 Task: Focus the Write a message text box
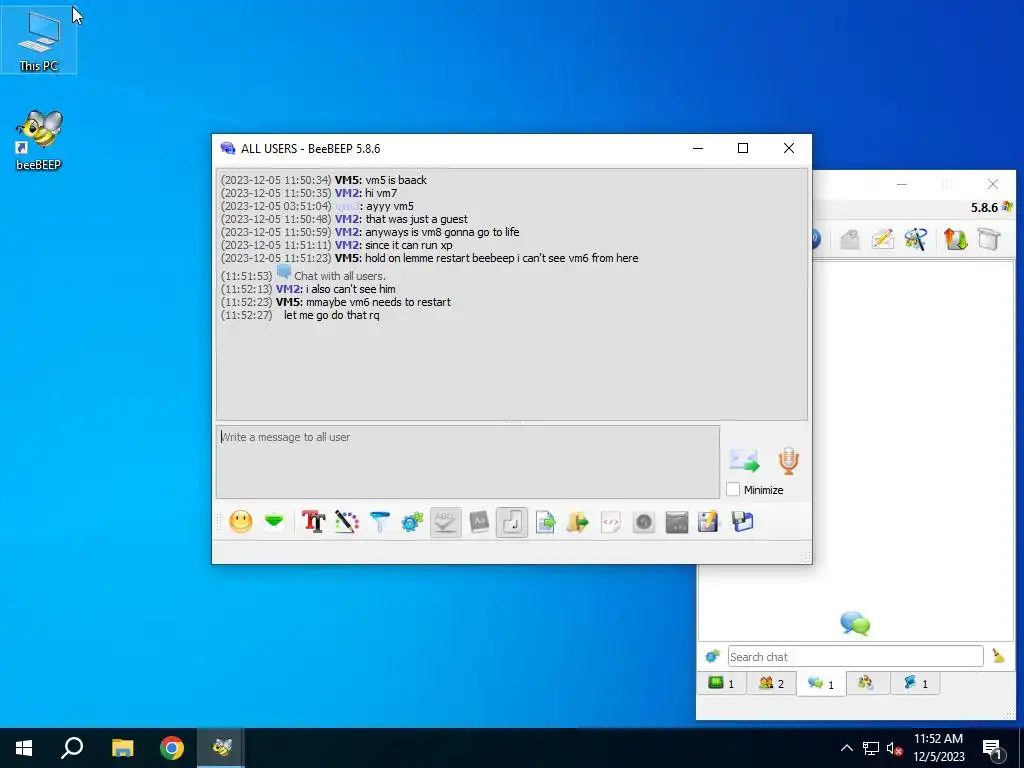tap(468, 462)
